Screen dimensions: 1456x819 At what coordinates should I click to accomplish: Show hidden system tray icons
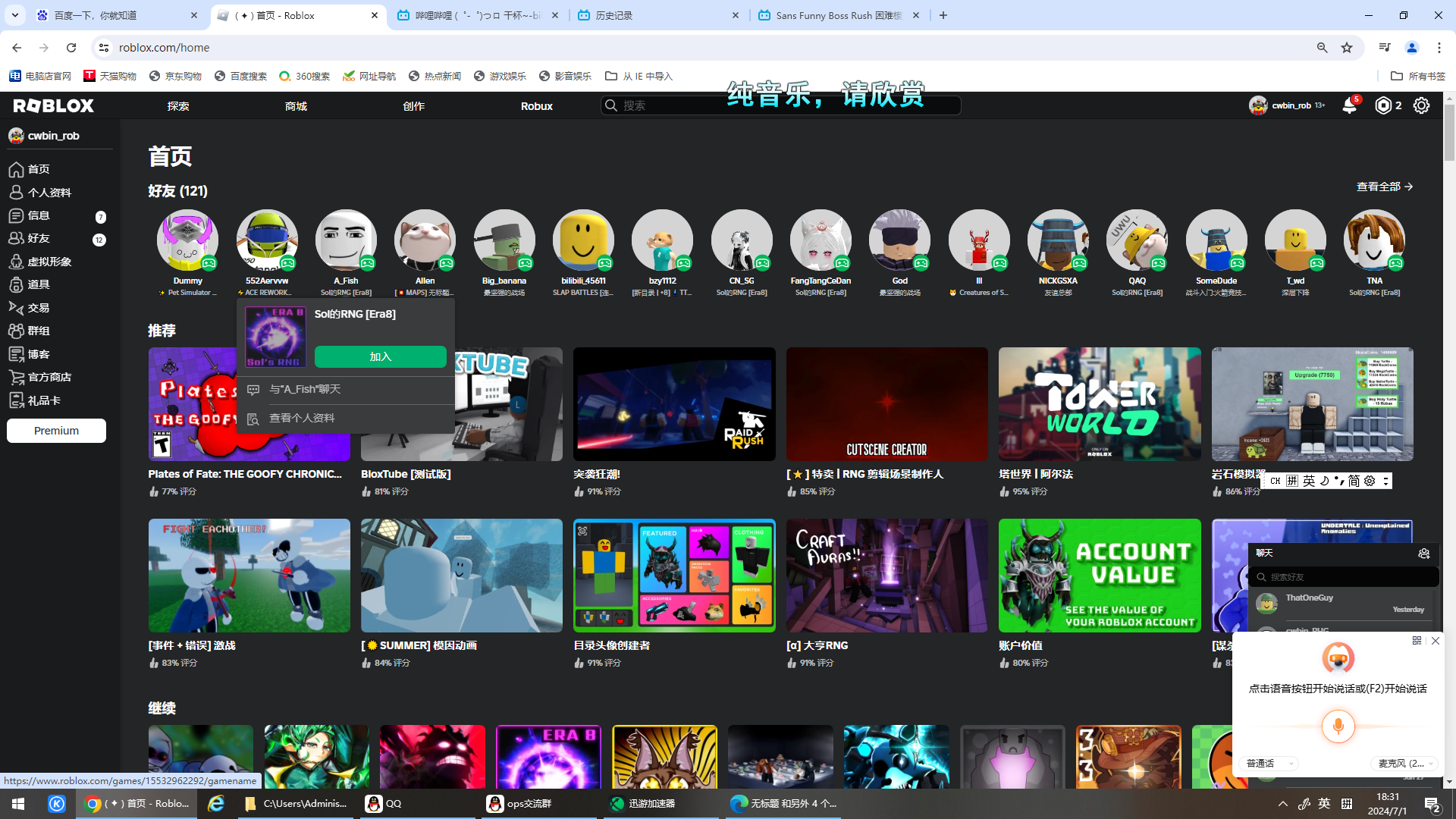point(1283,804)
